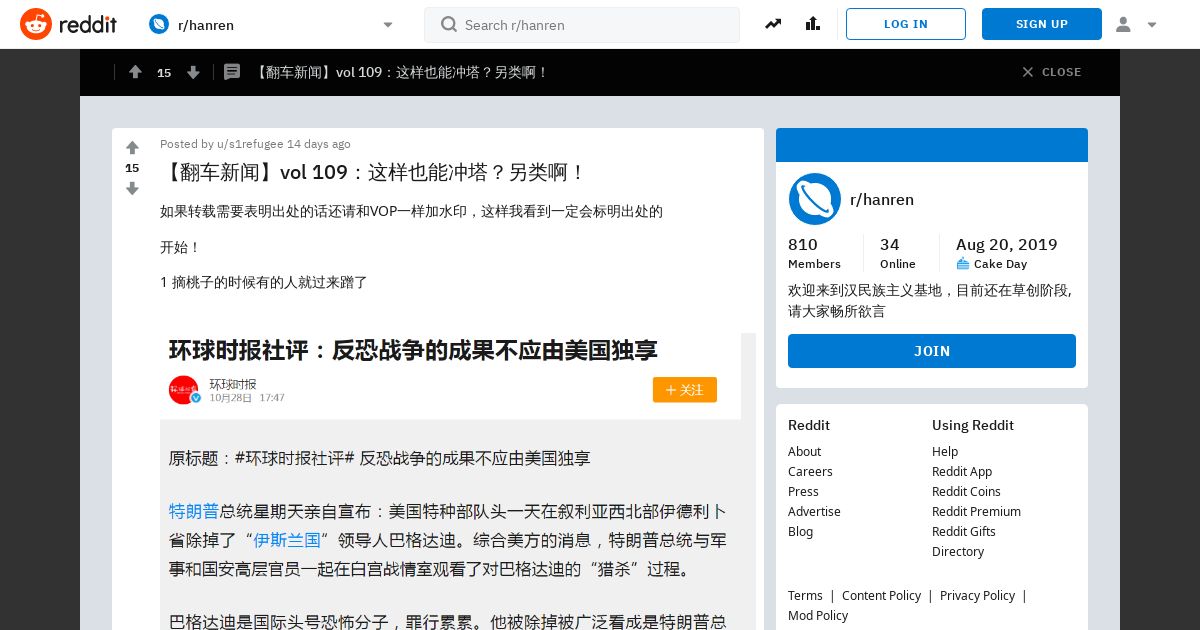Click the search magnifier icon
Viewport: 1200px width, 630px height.
448,24
